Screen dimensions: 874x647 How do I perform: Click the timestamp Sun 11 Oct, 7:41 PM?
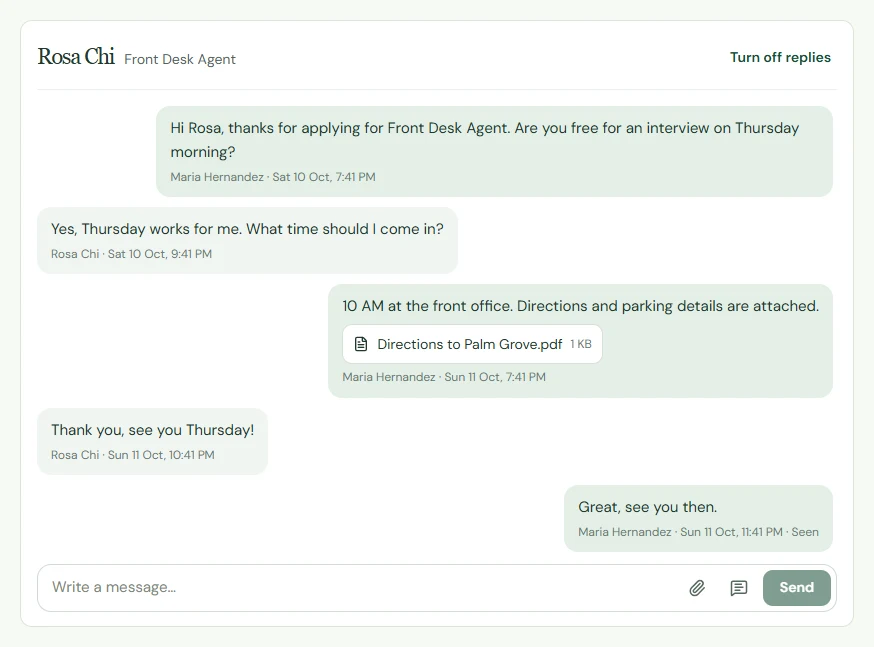pyautogui.click(x=495, y=377)
